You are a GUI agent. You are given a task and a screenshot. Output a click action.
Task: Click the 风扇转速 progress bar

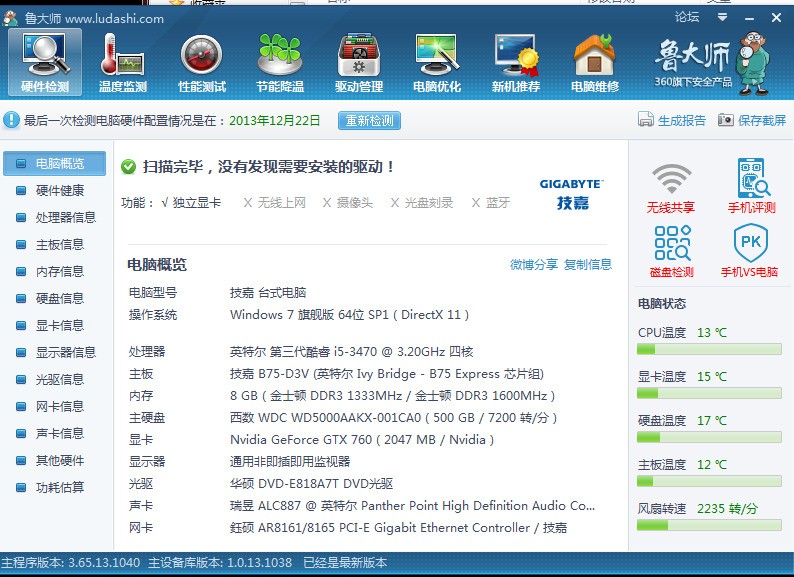tap(709, 525)
